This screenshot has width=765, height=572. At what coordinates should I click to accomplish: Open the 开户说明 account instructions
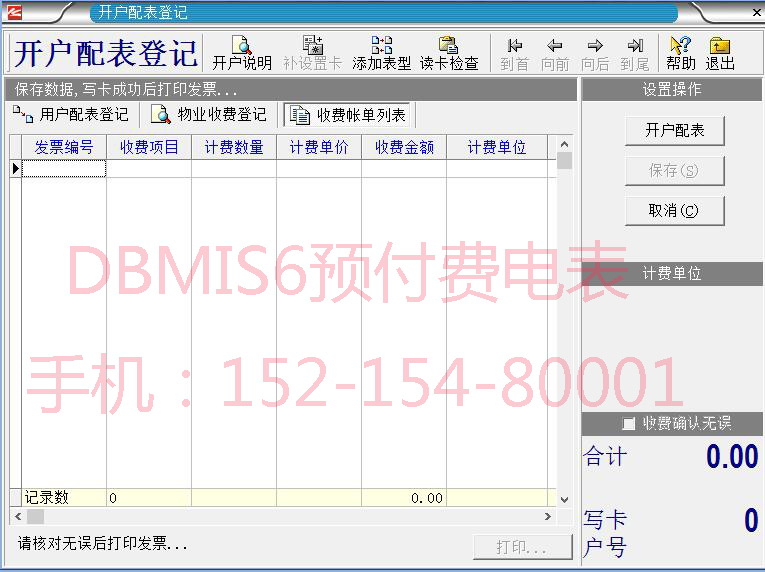(x=241, y=53)
